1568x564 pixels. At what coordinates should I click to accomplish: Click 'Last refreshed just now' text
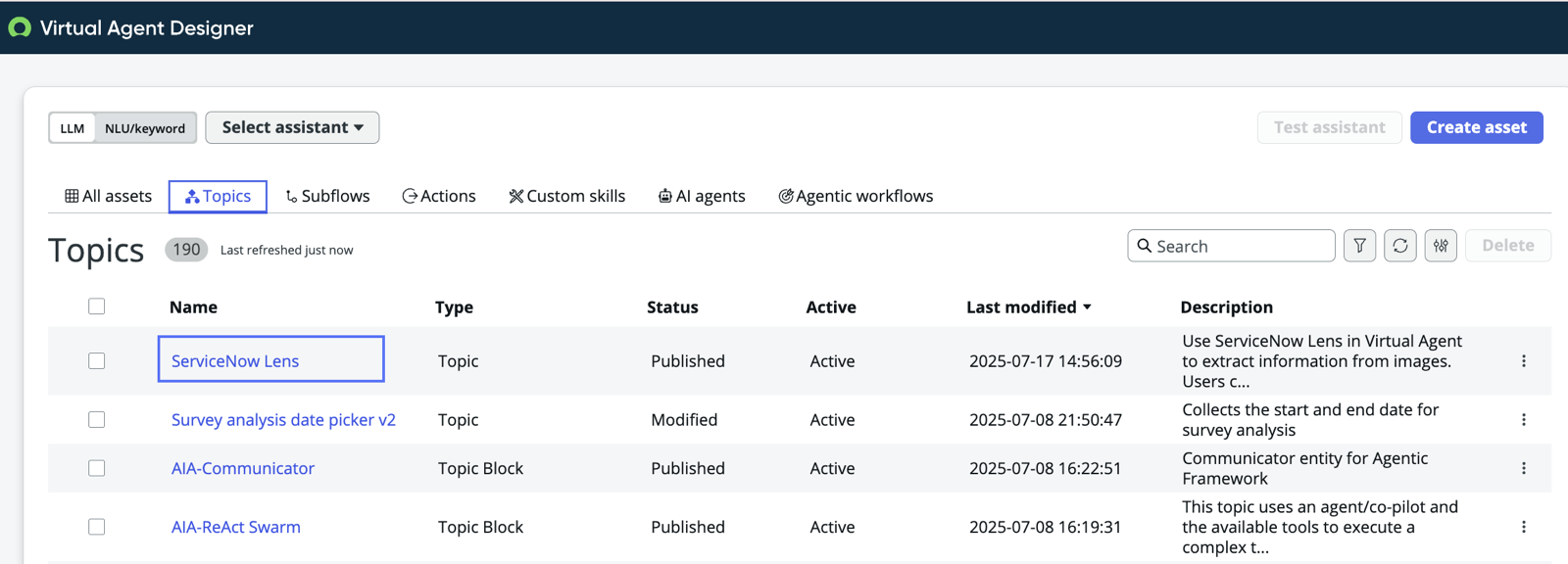[286, 251]
